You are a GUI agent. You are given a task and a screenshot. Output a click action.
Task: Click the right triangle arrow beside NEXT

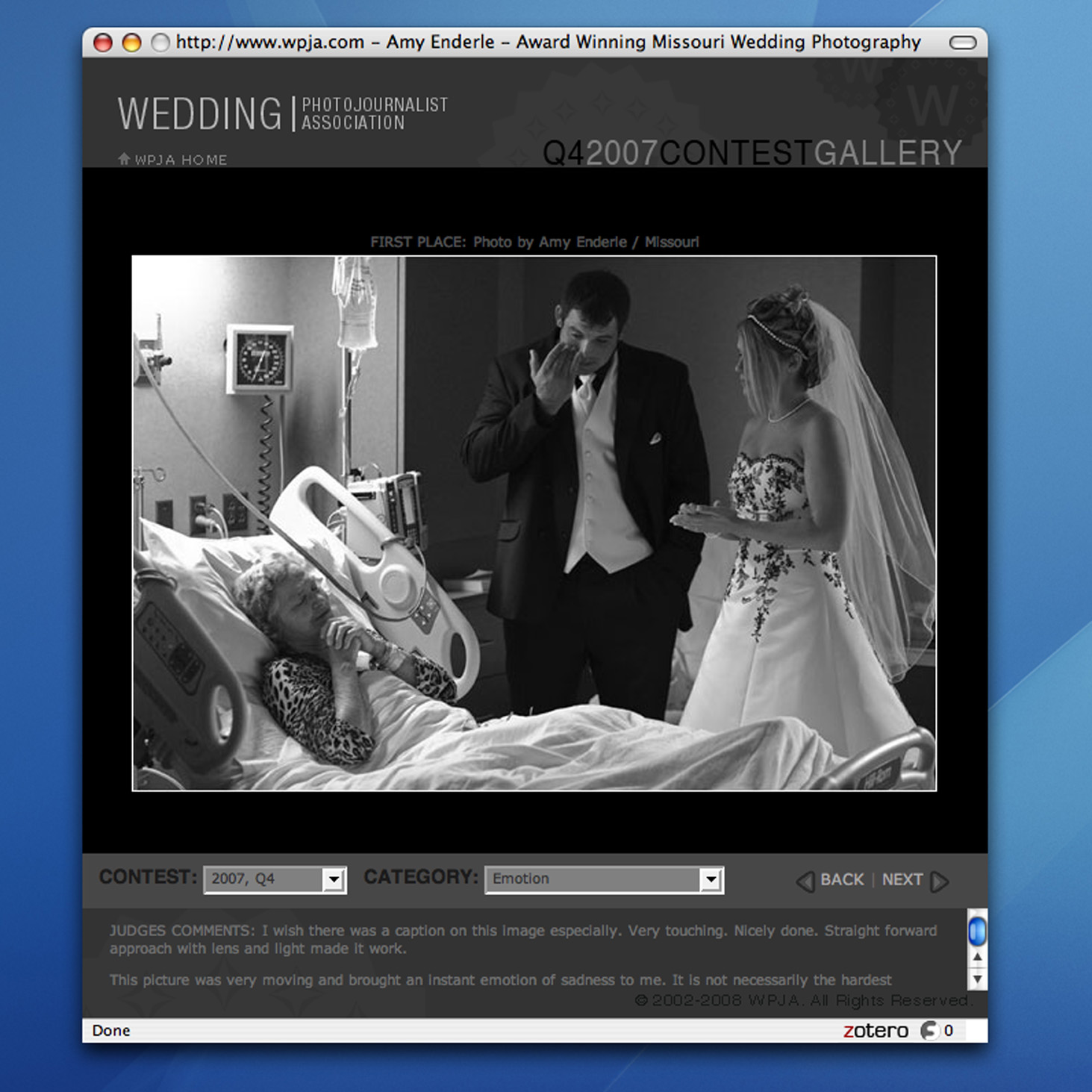(940, 882)
